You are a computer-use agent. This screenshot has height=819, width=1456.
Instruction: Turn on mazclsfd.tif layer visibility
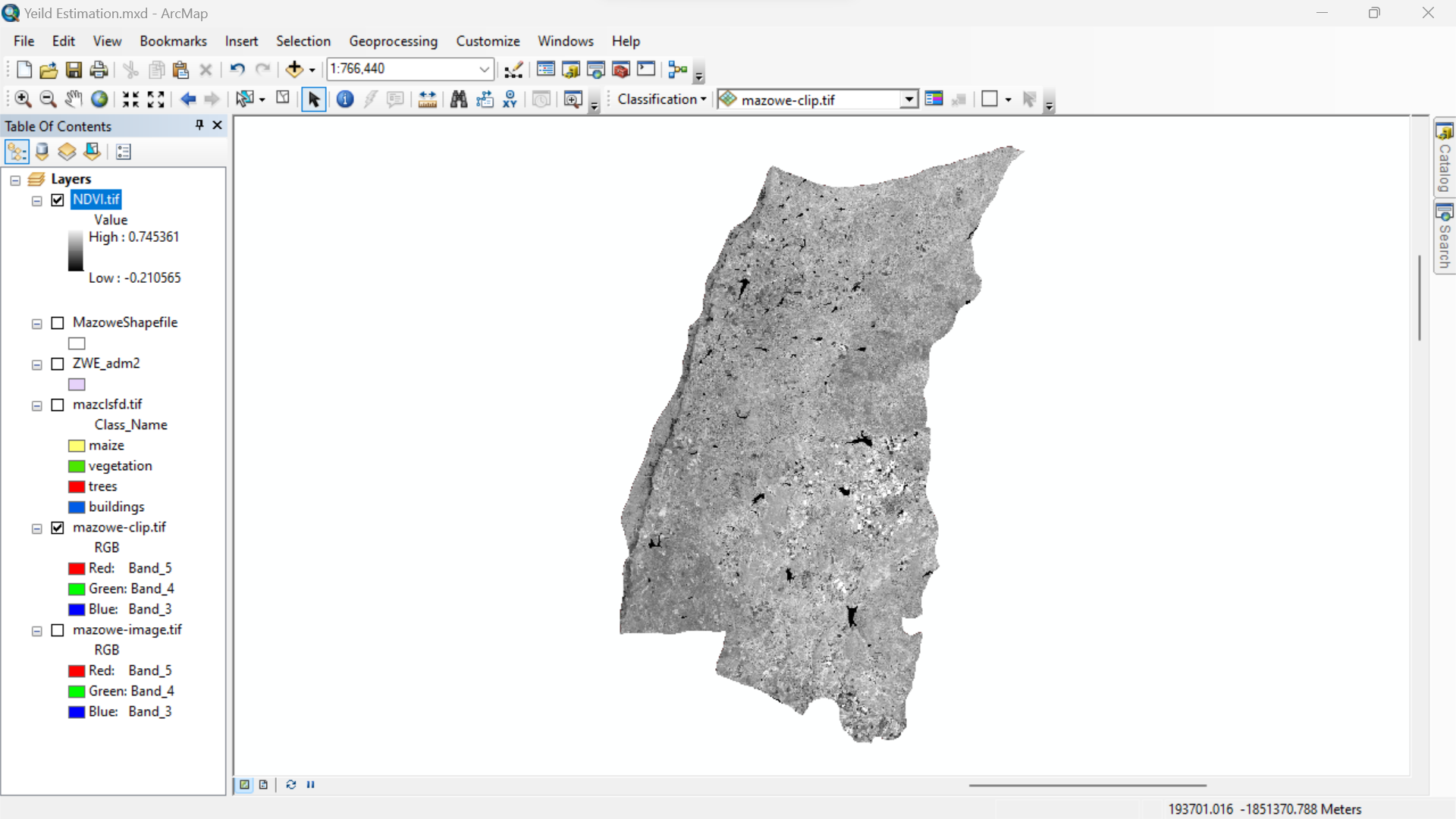tap(58, 405)
